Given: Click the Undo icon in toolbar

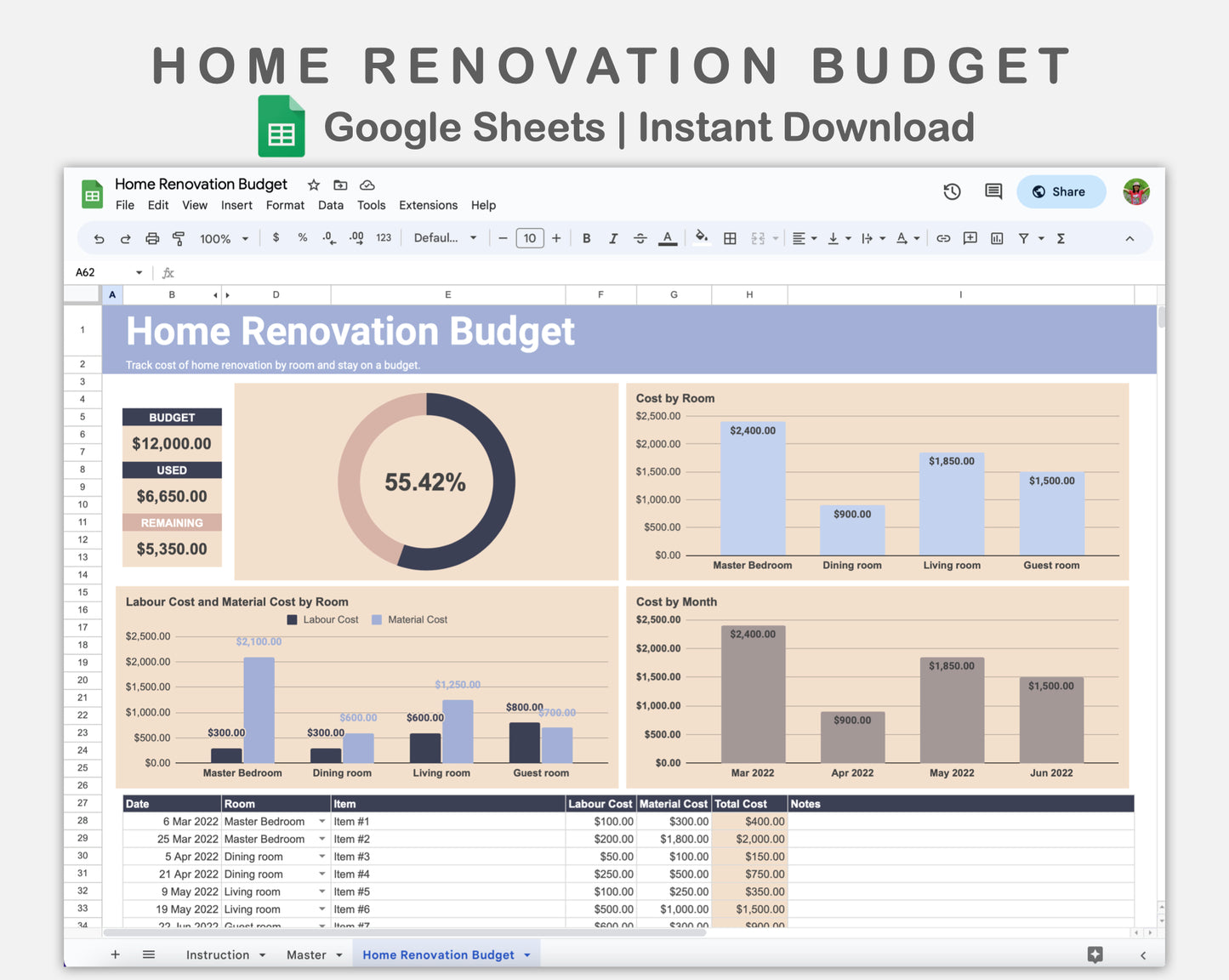Looking at the screenshot, I should [x=100, y=239].
